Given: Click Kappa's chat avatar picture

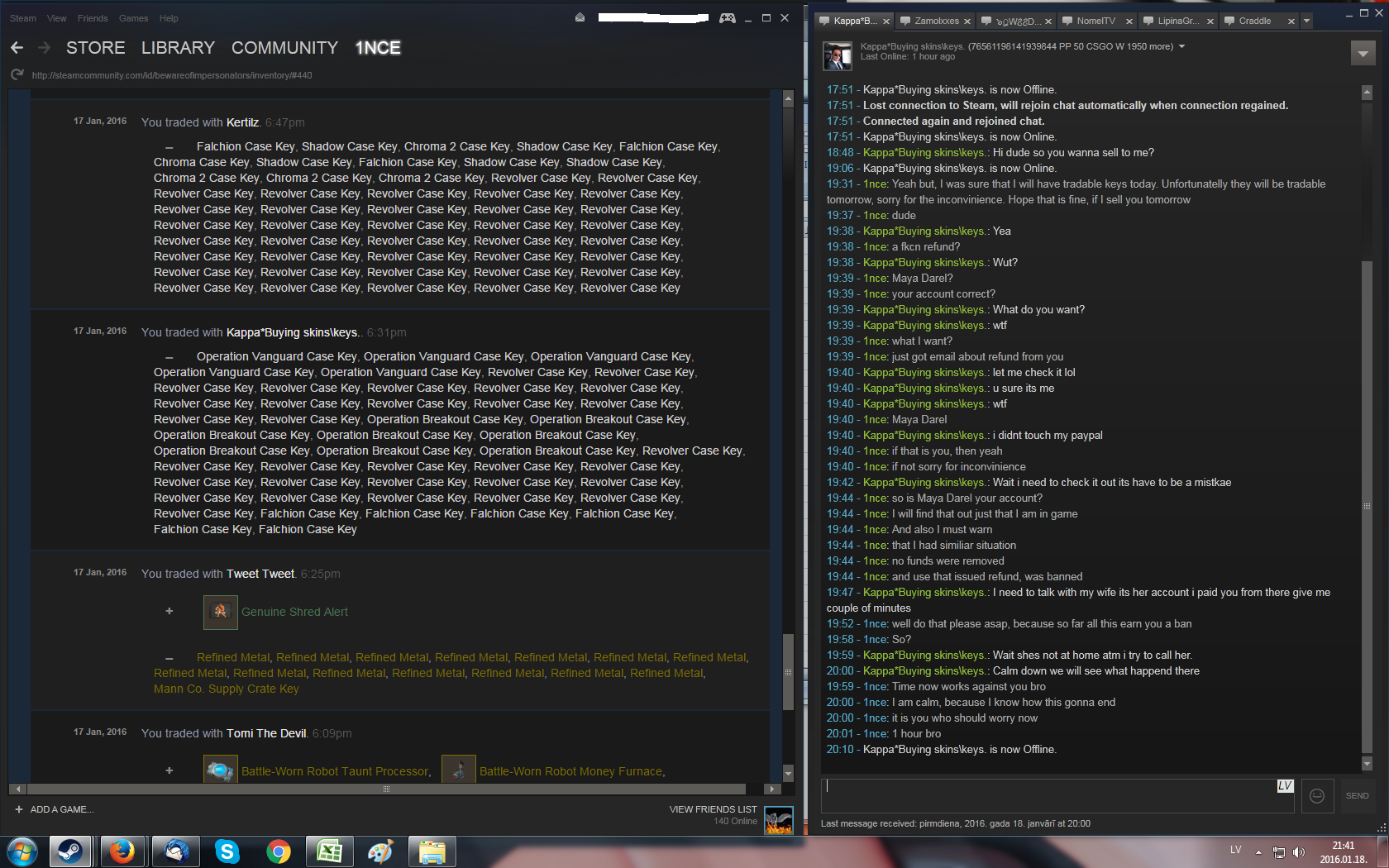Looking at the screenshot, I should 837,56.
